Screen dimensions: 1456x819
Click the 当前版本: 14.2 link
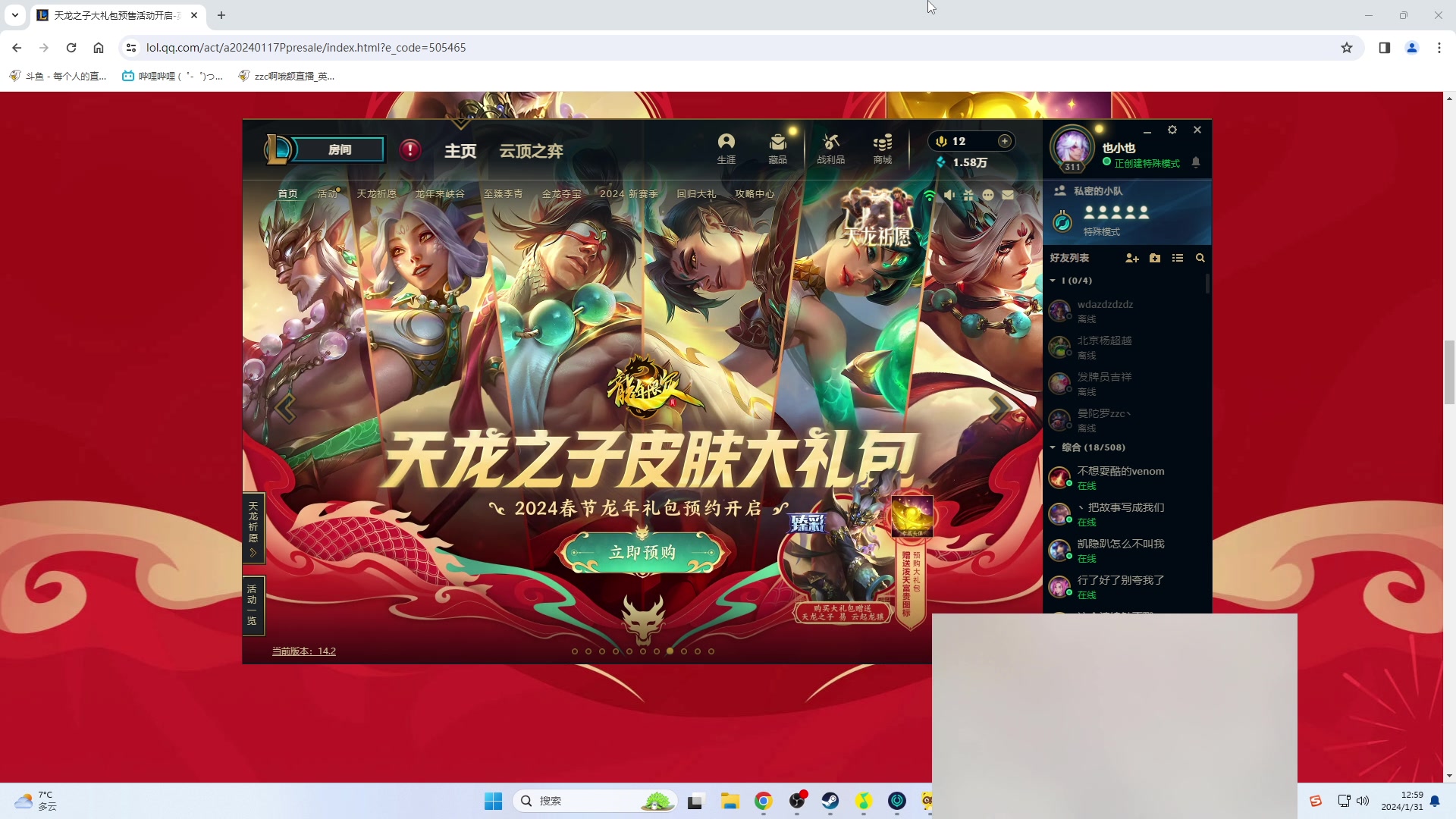coord(304,651)
